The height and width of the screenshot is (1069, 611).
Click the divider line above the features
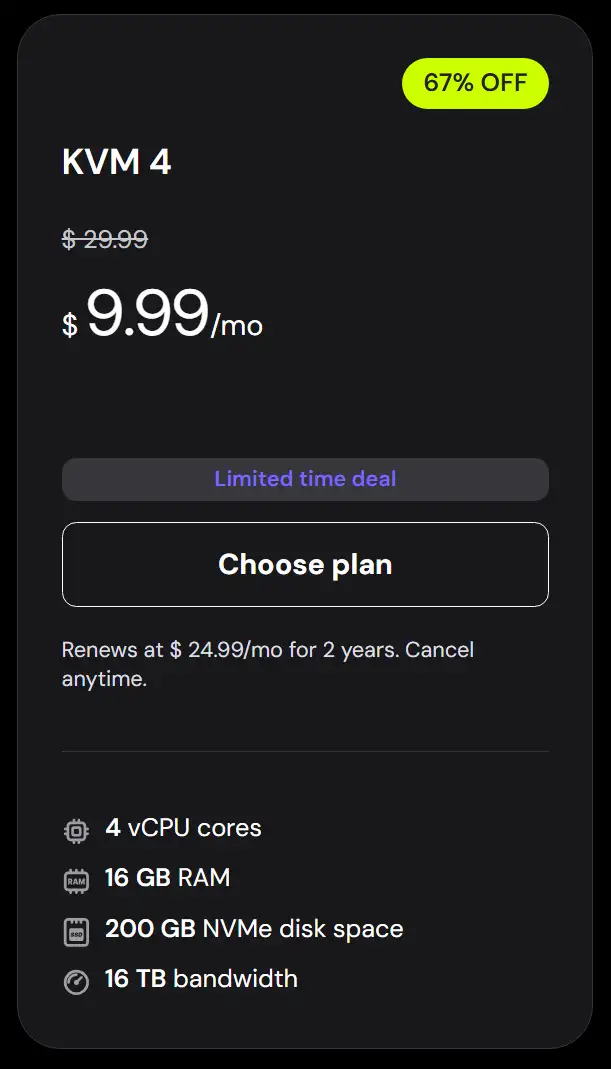305,751
